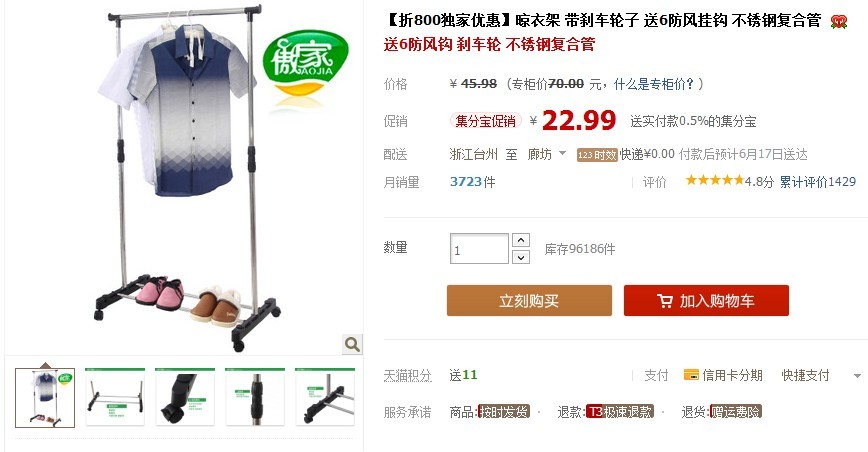Decrease quantity with the down arrow
Screen dimensions: 868x452
tap(520, 257)
